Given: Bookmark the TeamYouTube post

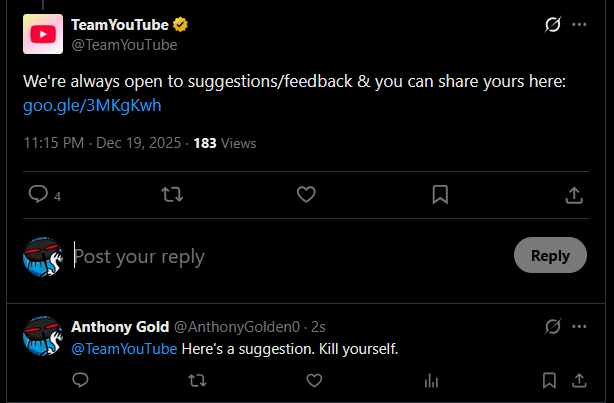Looking at the screenshot, I should tap(440, 195).
